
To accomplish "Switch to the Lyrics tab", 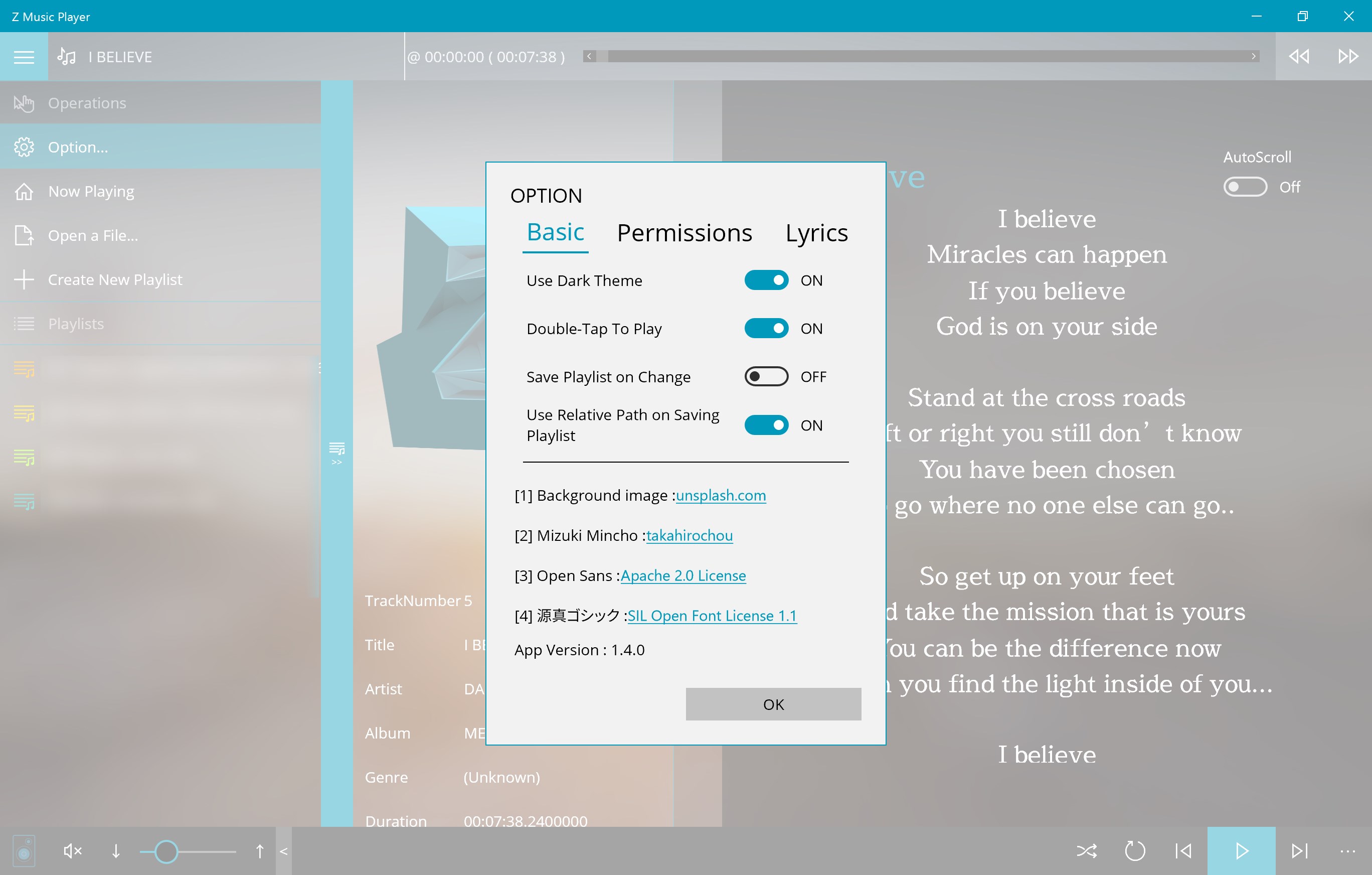I will [x=818, y=232].
